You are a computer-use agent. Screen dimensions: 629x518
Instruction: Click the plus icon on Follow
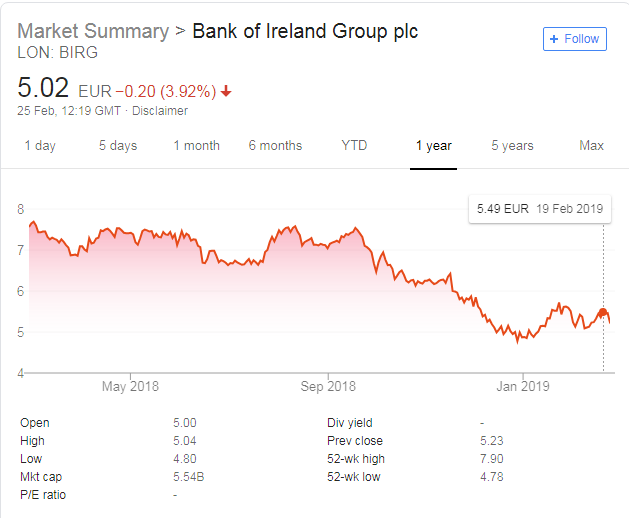(x=555, y=39)
